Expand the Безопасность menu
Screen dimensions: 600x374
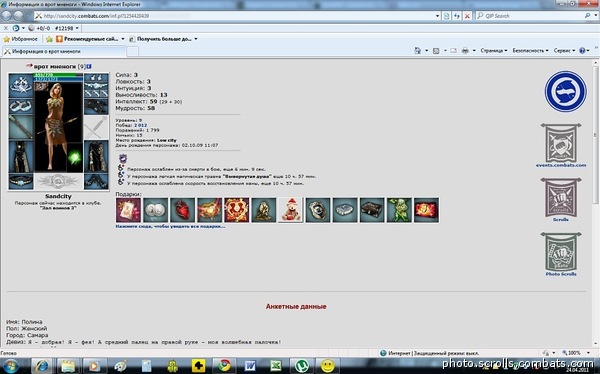[530, 51]
